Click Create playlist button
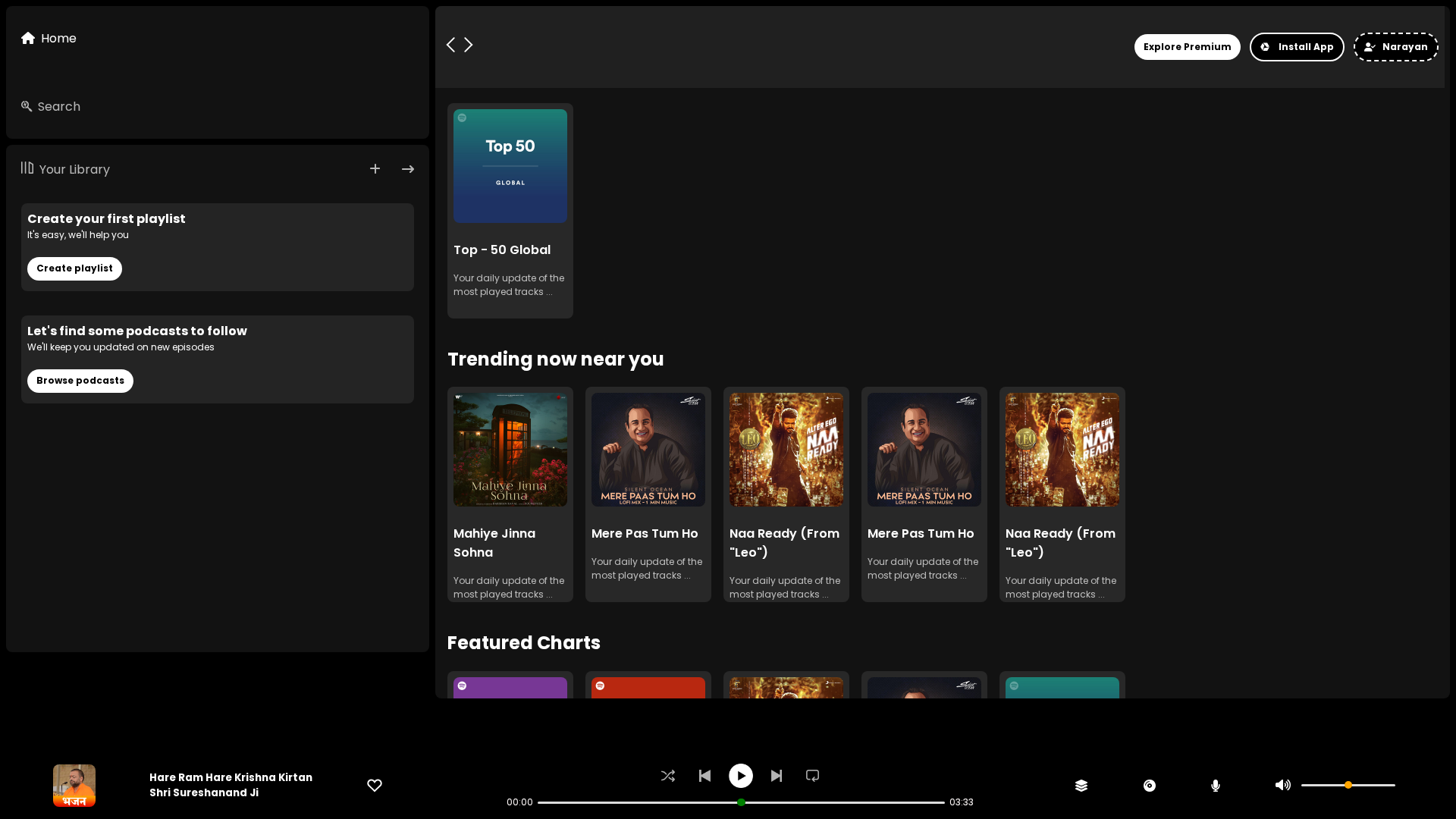Viewport: 1456px width, 819px height. (74, 268)
